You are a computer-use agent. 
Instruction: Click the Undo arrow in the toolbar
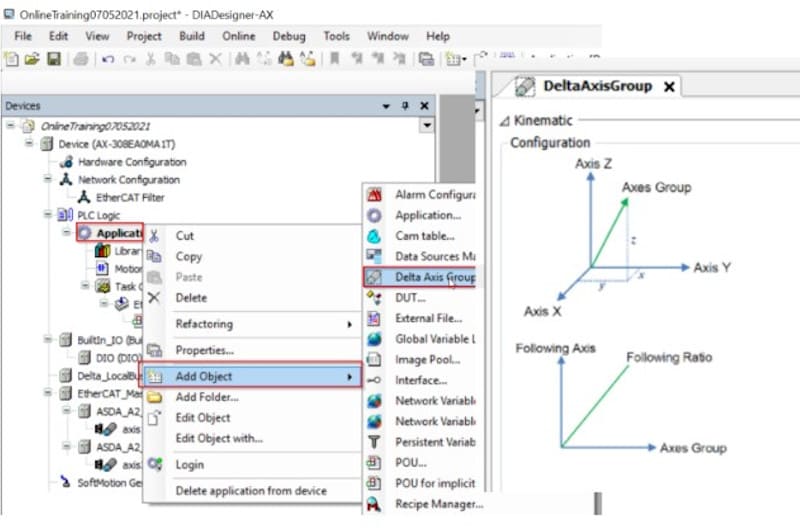pos(107,60)
